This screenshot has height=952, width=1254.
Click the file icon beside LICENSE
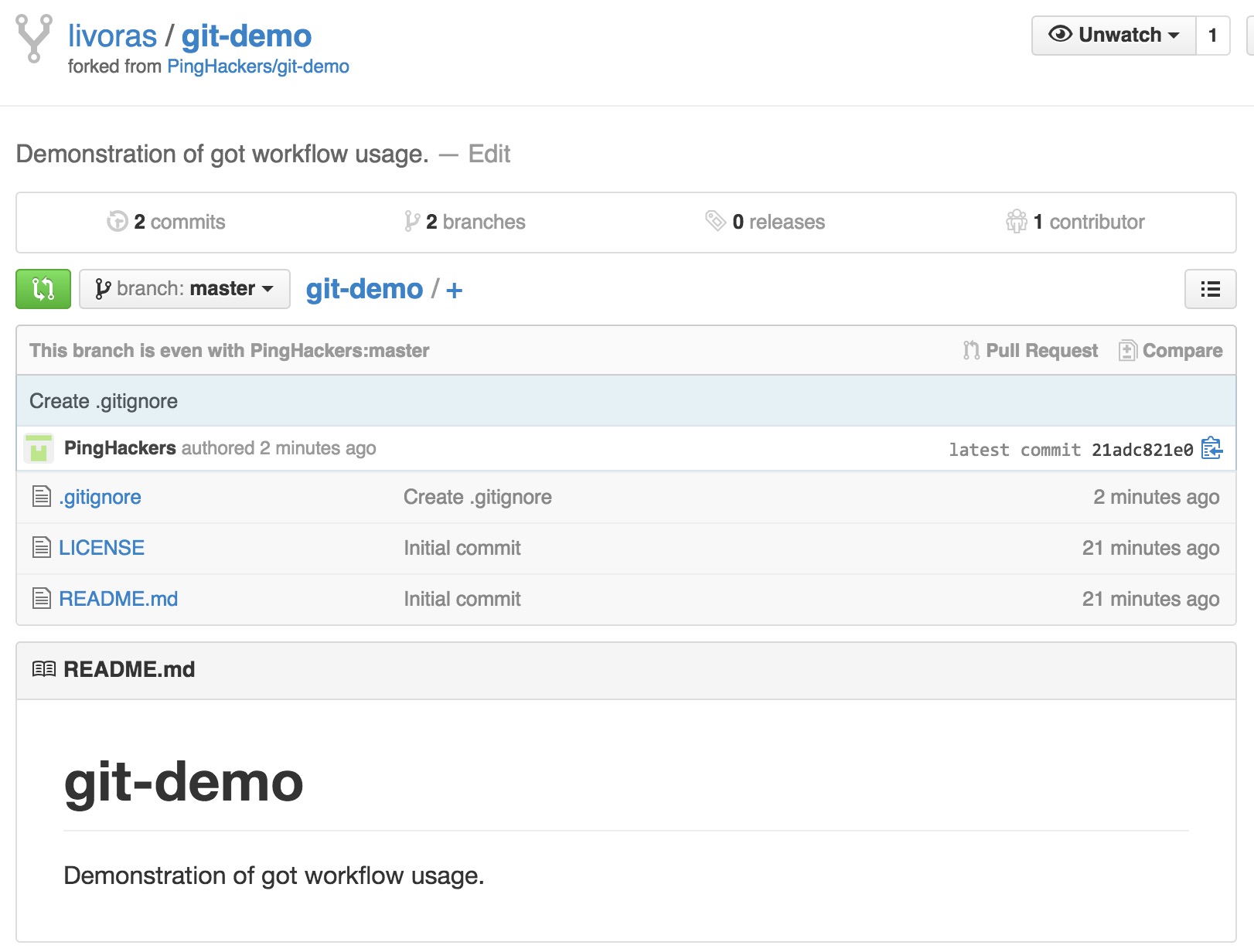[42, 547]
